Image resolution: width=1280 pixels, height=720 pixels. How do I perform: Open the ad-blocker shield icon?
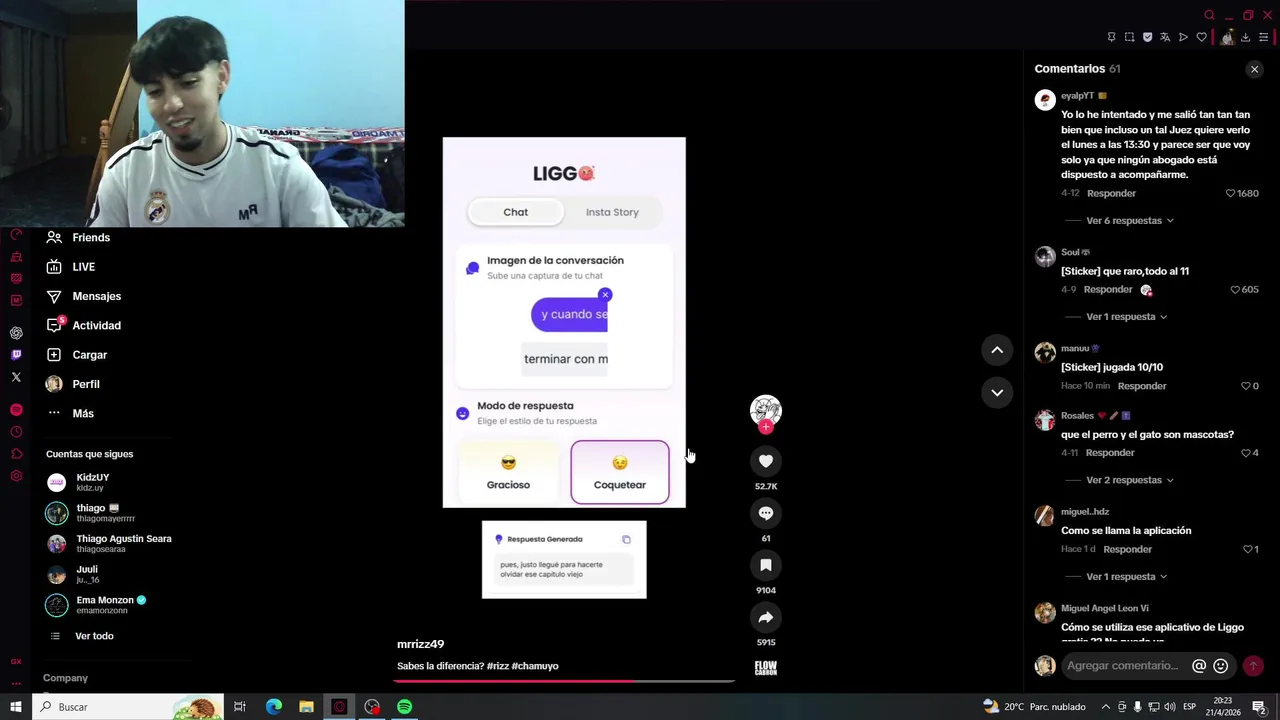coord(1147,37)
